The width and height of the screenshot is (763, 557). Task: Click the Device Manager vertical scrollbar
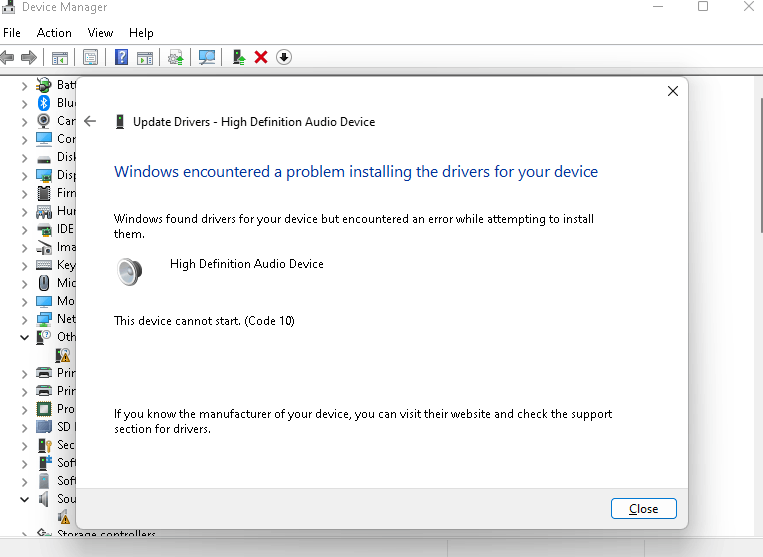(760, 165)
